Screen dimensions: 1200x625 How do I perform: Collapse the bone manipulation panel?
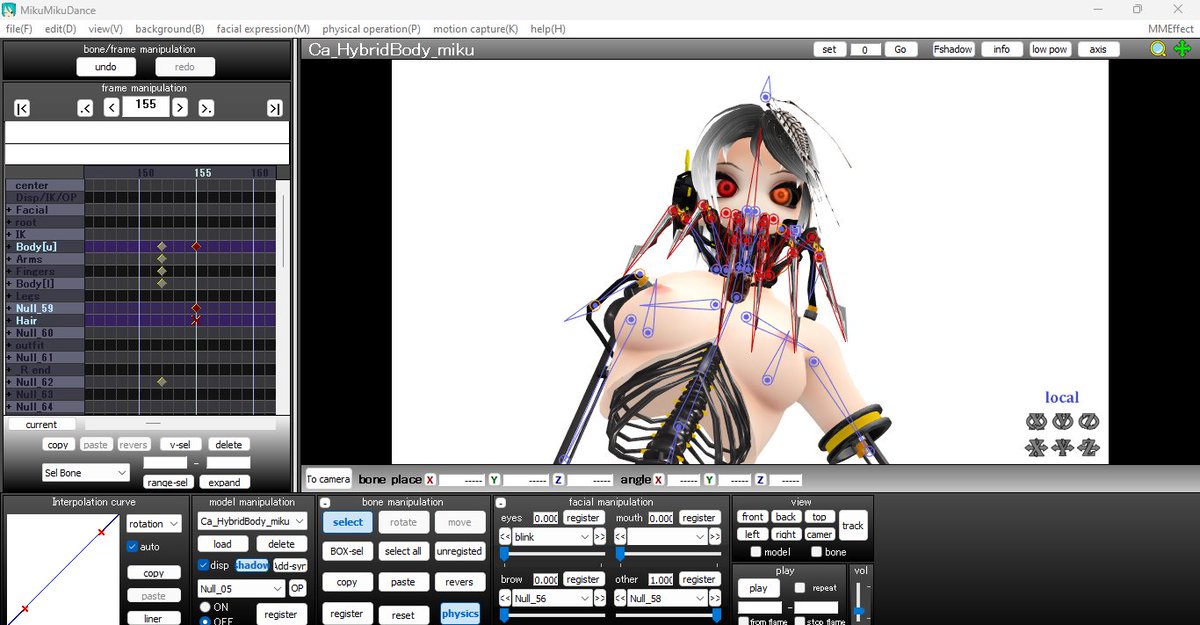click(327, 502)
